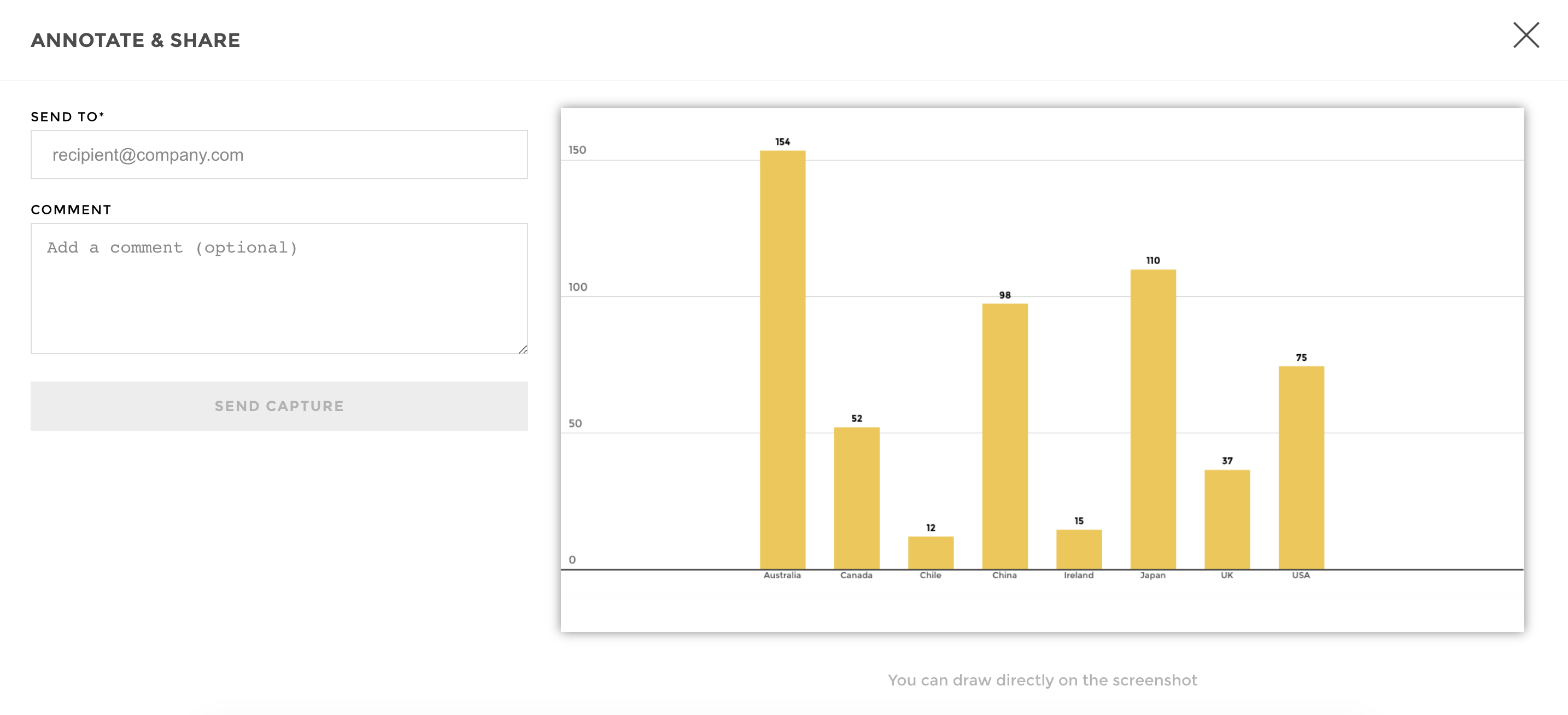Click the comment box resize handle
The height and width of the screenshot is (715, 1568).
click(523, 349)
